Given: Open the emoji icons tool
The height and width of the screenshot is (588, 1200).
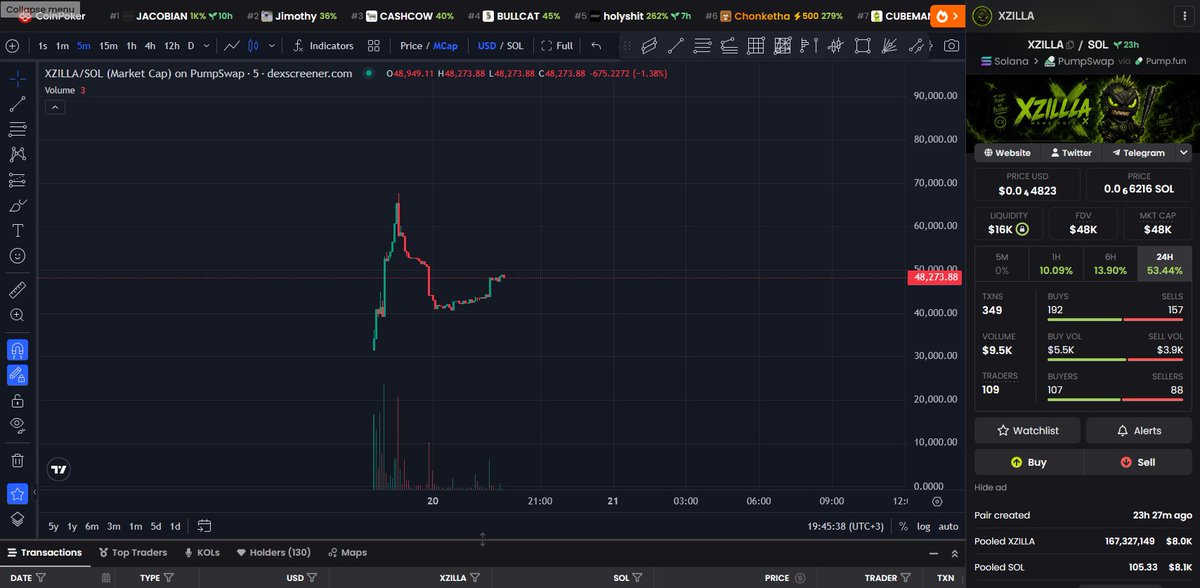Looking at the screenshot, I should [17, 257].
